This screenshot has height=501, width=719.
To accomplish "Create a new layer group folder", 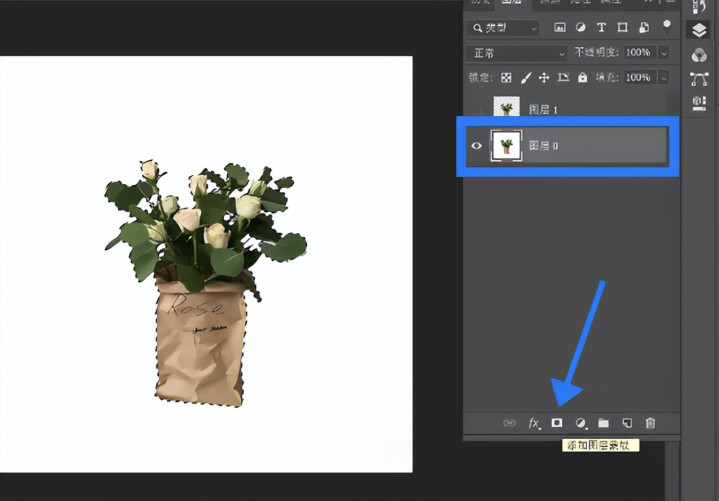I will 603,424.
